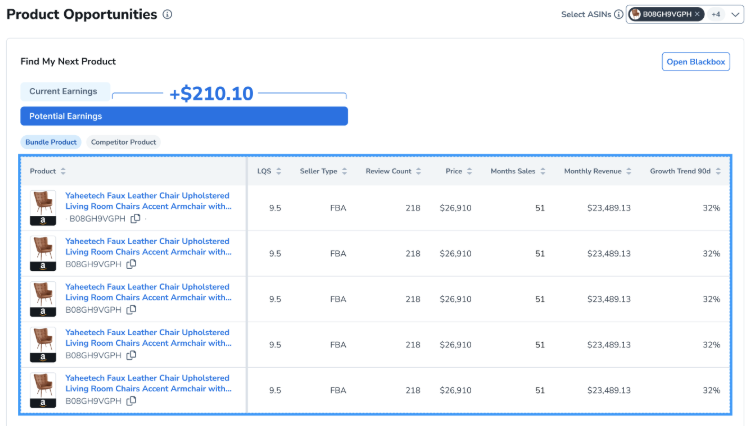751x426 pixels.
Task: Sort table by Monthly Revenue column
Action: click(x=636, y=171)
